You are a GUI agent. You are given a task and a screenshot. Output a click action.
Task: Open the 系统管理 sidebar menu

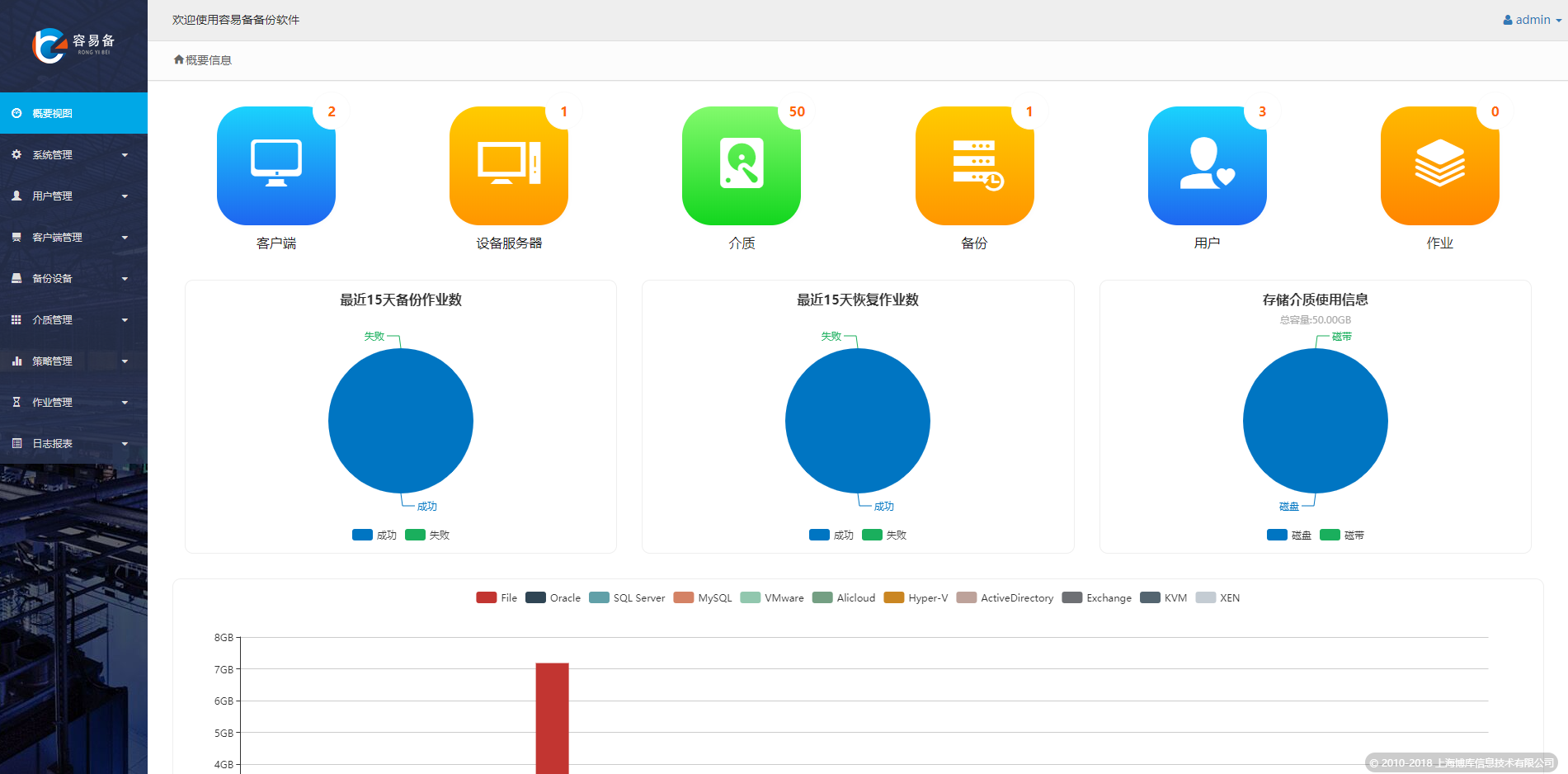[73, 154]
